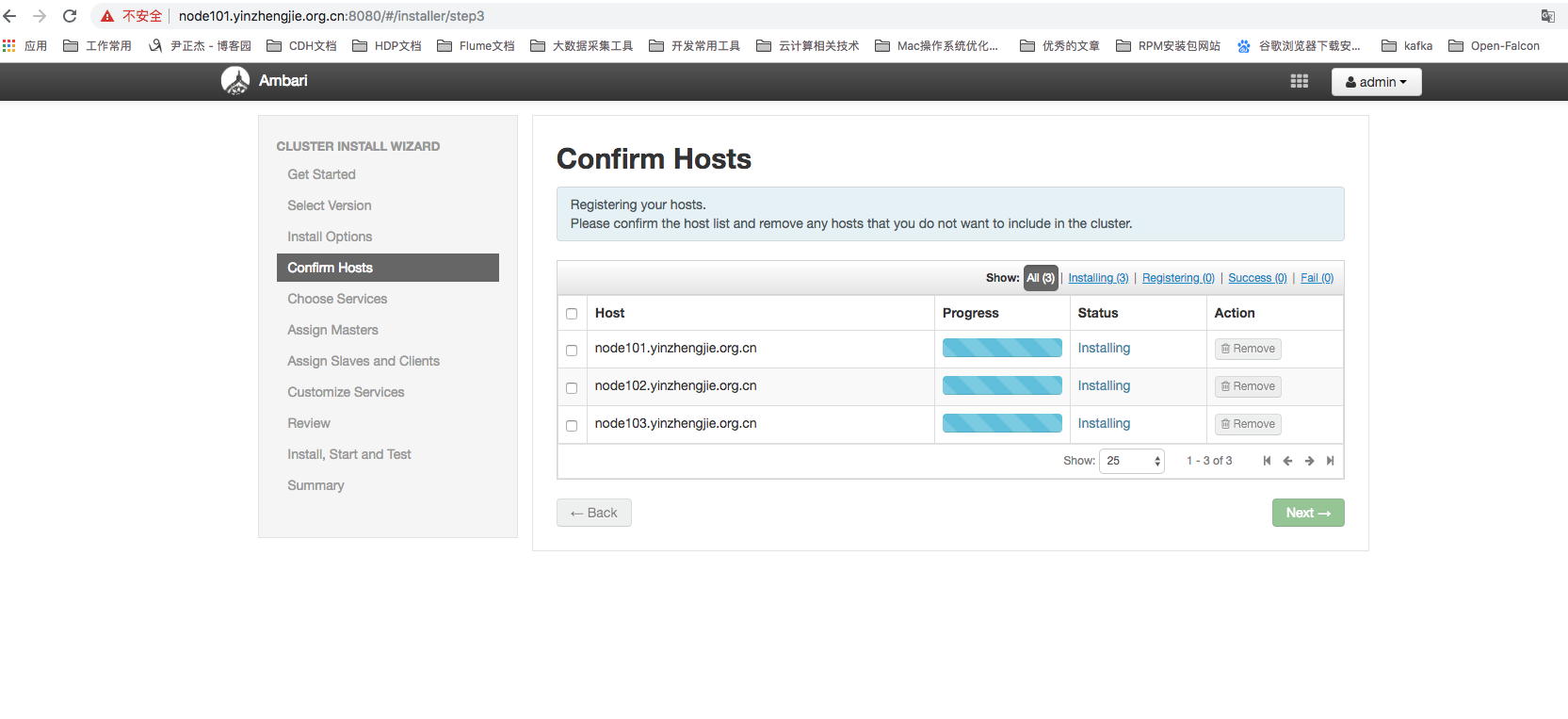
Task: Go to last page of hosts
Action: coord(1330,461)
